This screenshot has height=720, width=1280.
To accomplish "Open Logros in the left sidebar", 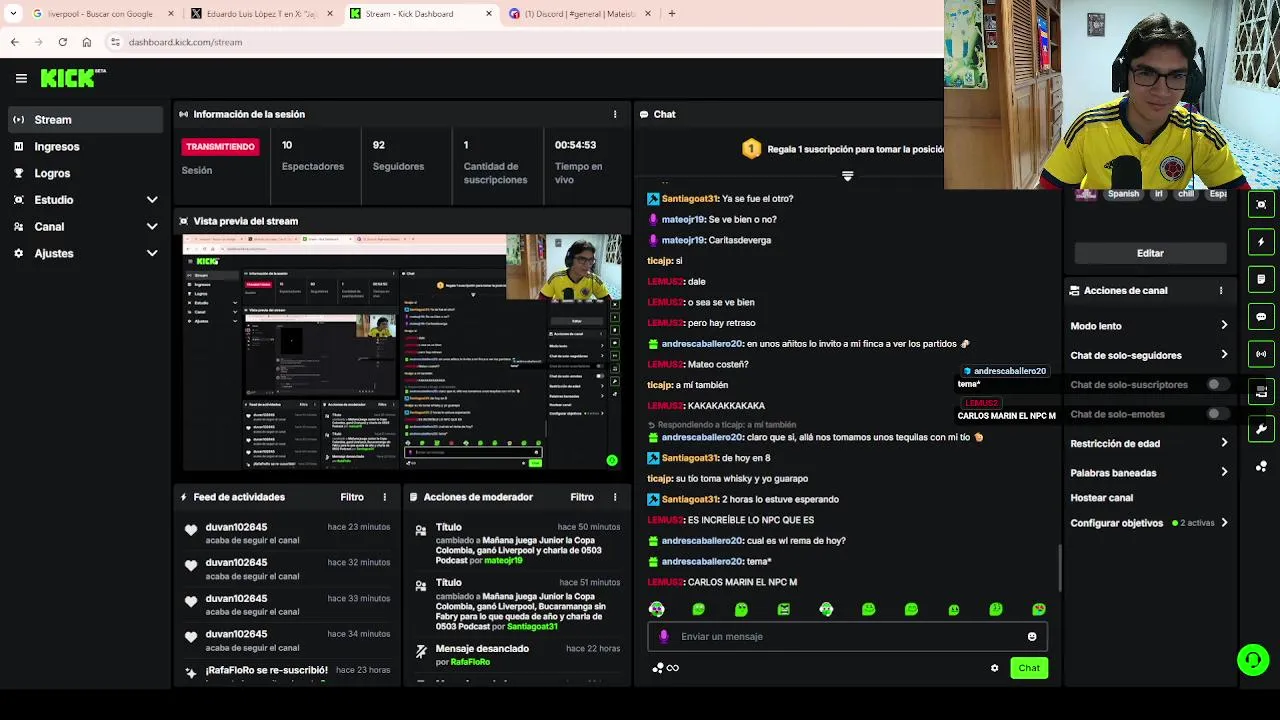I will point(85,173).
